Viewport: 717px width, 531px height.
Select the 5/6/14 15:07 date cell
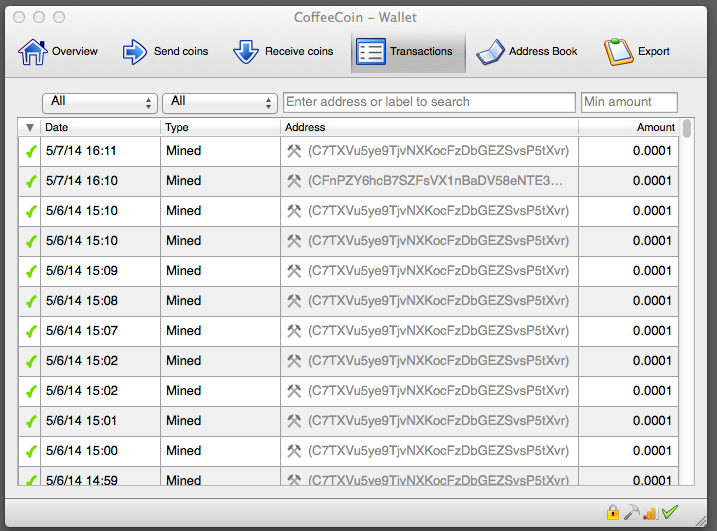(x=101, y=331)
